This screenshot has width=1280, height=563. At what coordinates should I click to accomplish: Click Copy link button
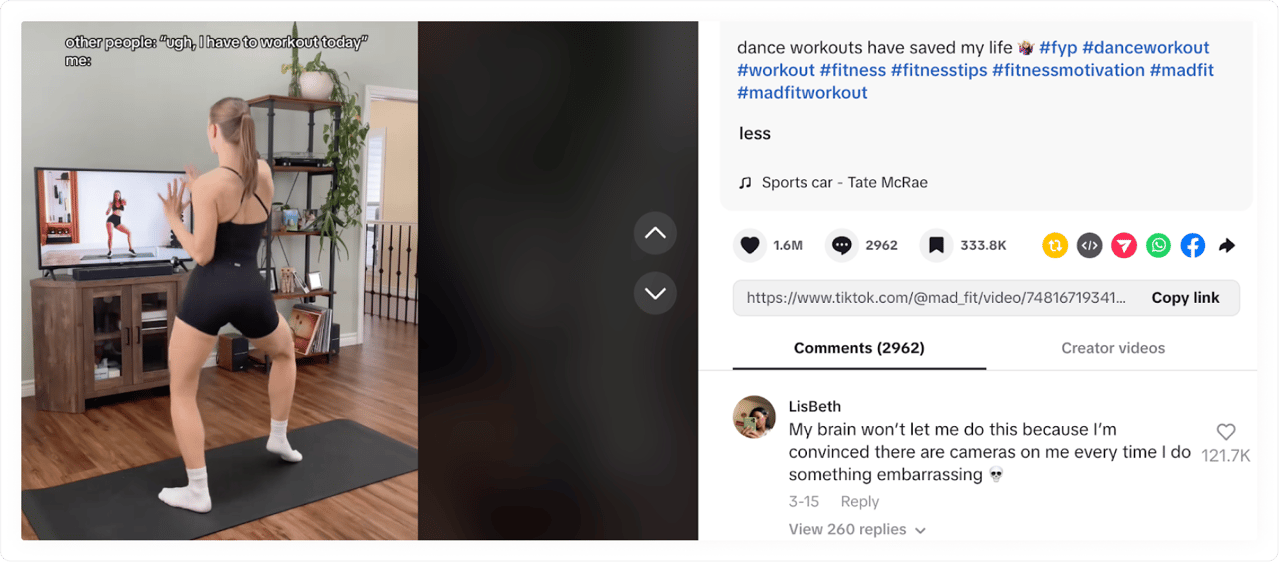coord(1185,298)
